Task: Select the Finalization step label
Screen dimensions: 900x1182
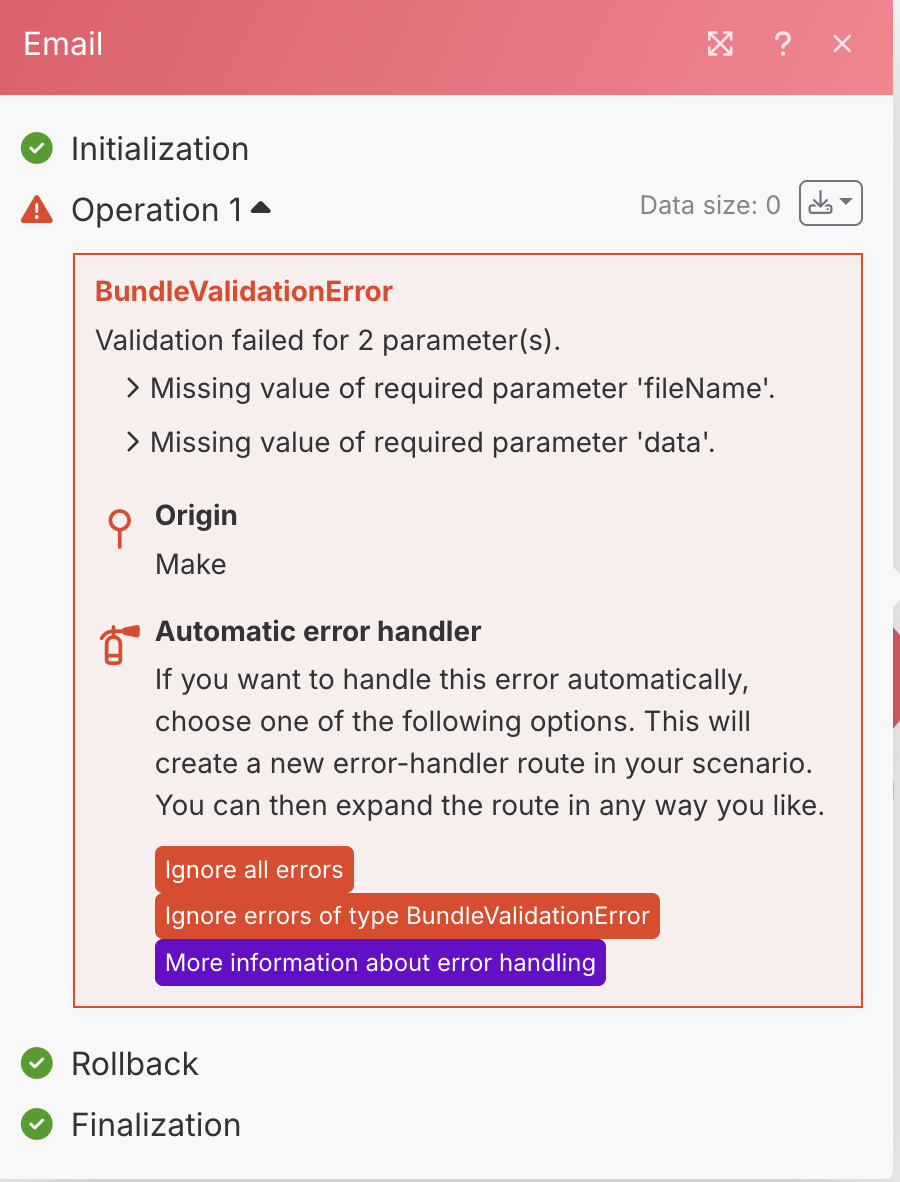Action: [156, 1125]
